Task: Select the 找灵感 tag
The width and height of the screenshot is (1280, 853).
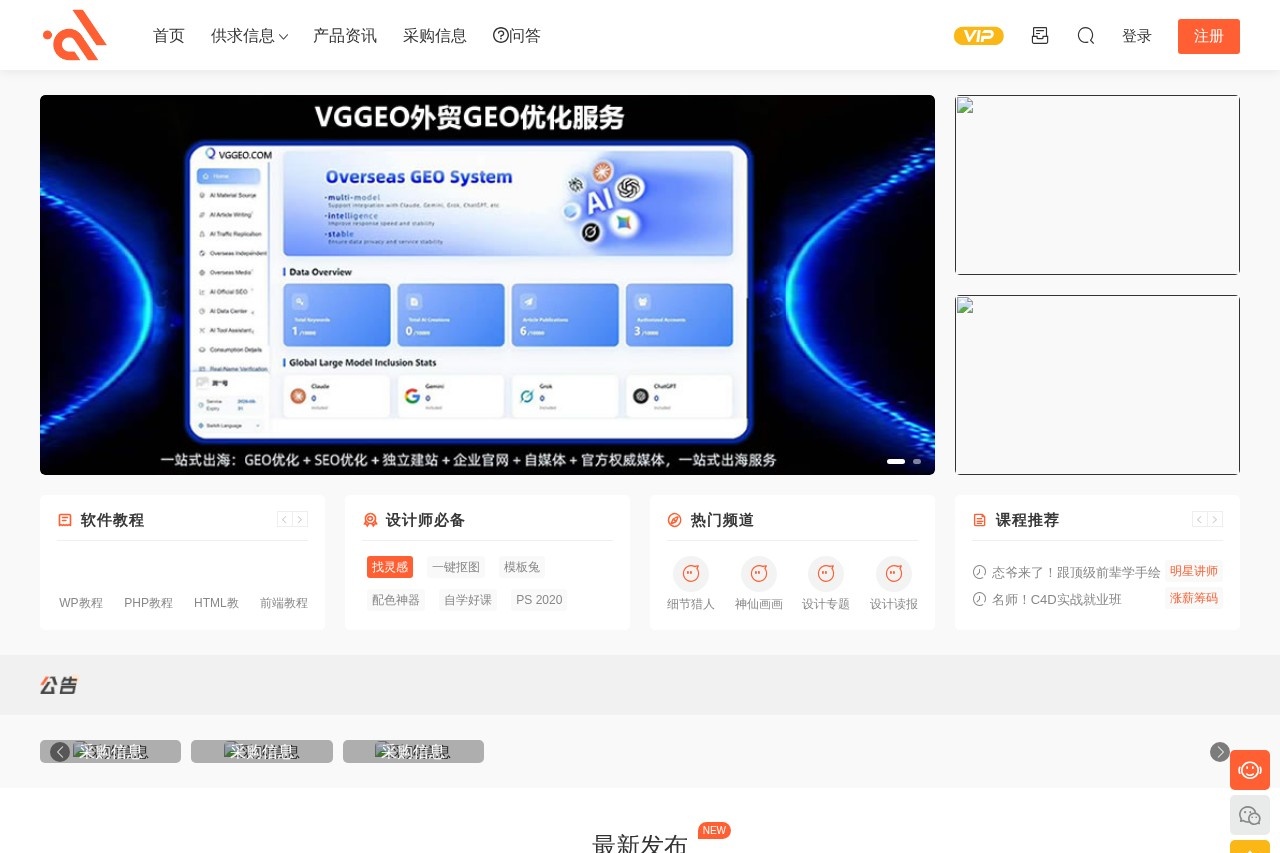Action: 390,567
